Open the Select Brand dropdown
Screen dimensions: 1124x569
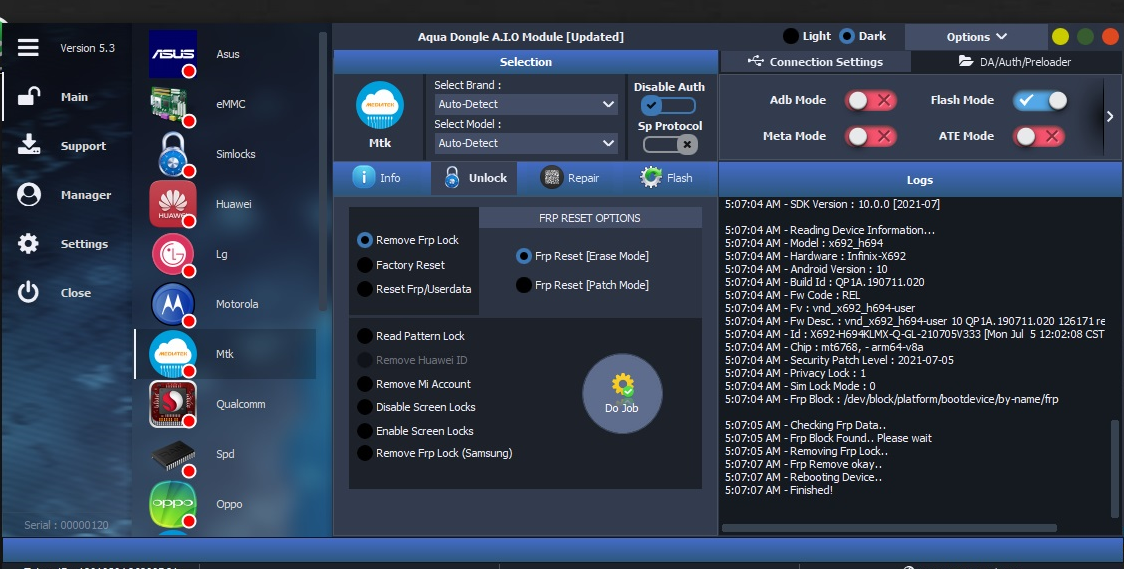(526, 104)
